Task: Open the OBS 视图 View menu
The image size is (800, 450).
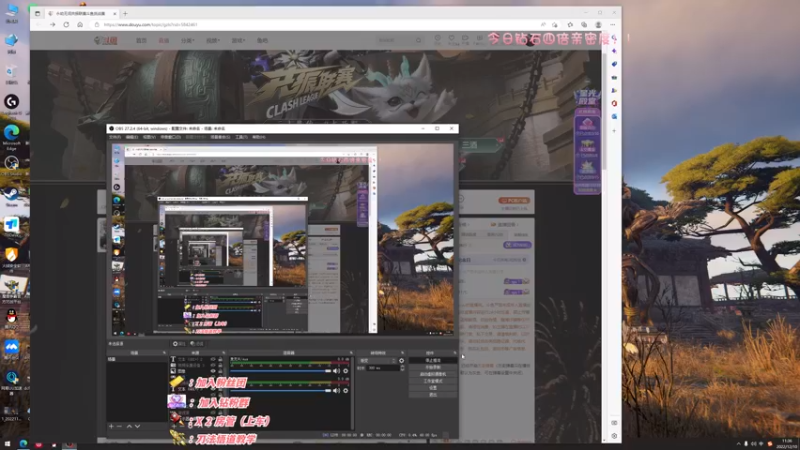Action: tap(149, 137)
